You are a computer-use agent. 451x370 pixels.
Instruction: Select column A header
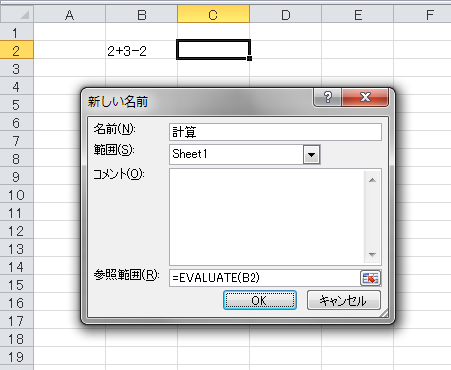click(69, 14)
